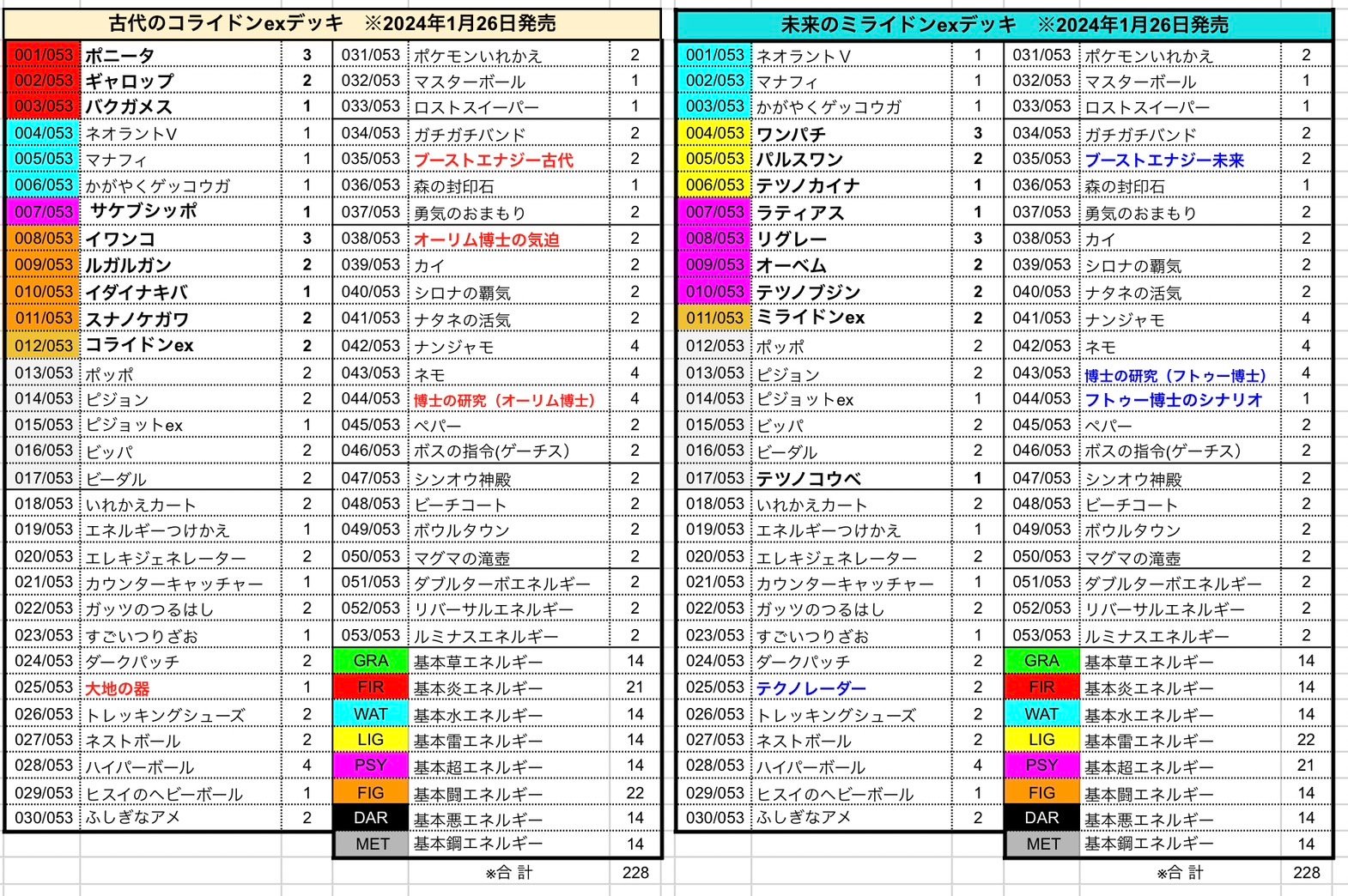Viewport: 1348px width, 896px height.
Task: Click the red 大地の器 cell
Action: pyautogui.click(x=181, y=688)
